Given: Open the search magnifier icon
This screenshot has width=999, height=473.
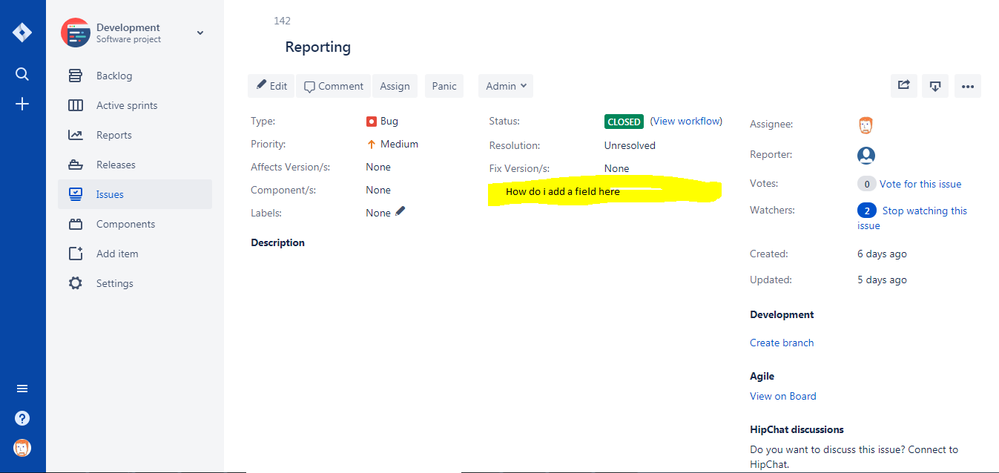Looking at the screenshot, I should 22,75.
